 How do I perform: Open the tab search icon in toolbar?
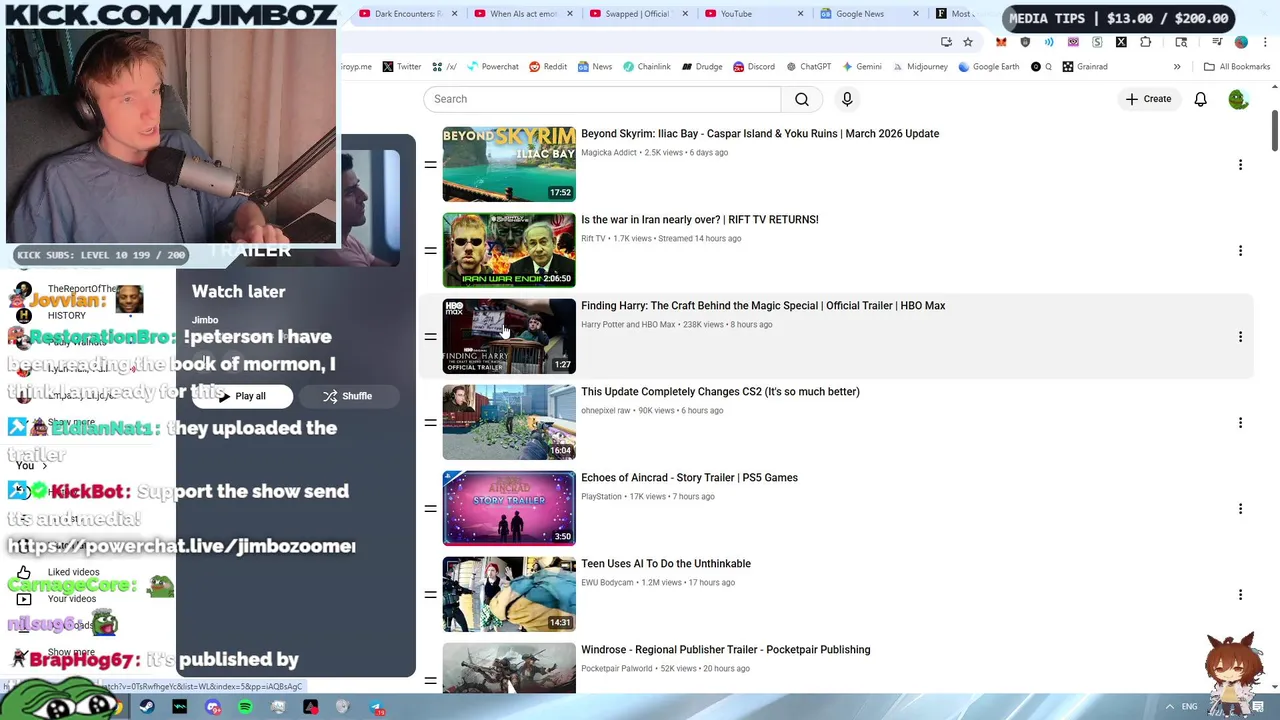coord(1181,42)
